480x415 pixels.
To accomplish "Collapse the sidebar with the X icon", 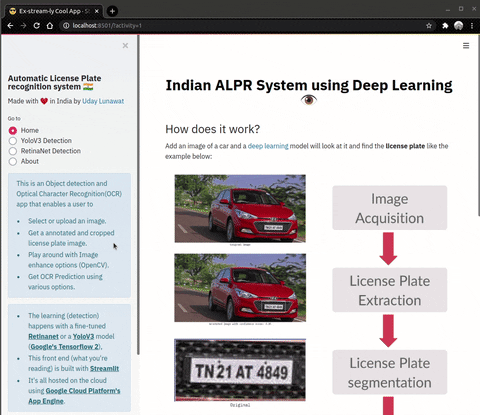I will tap(125, 45).
